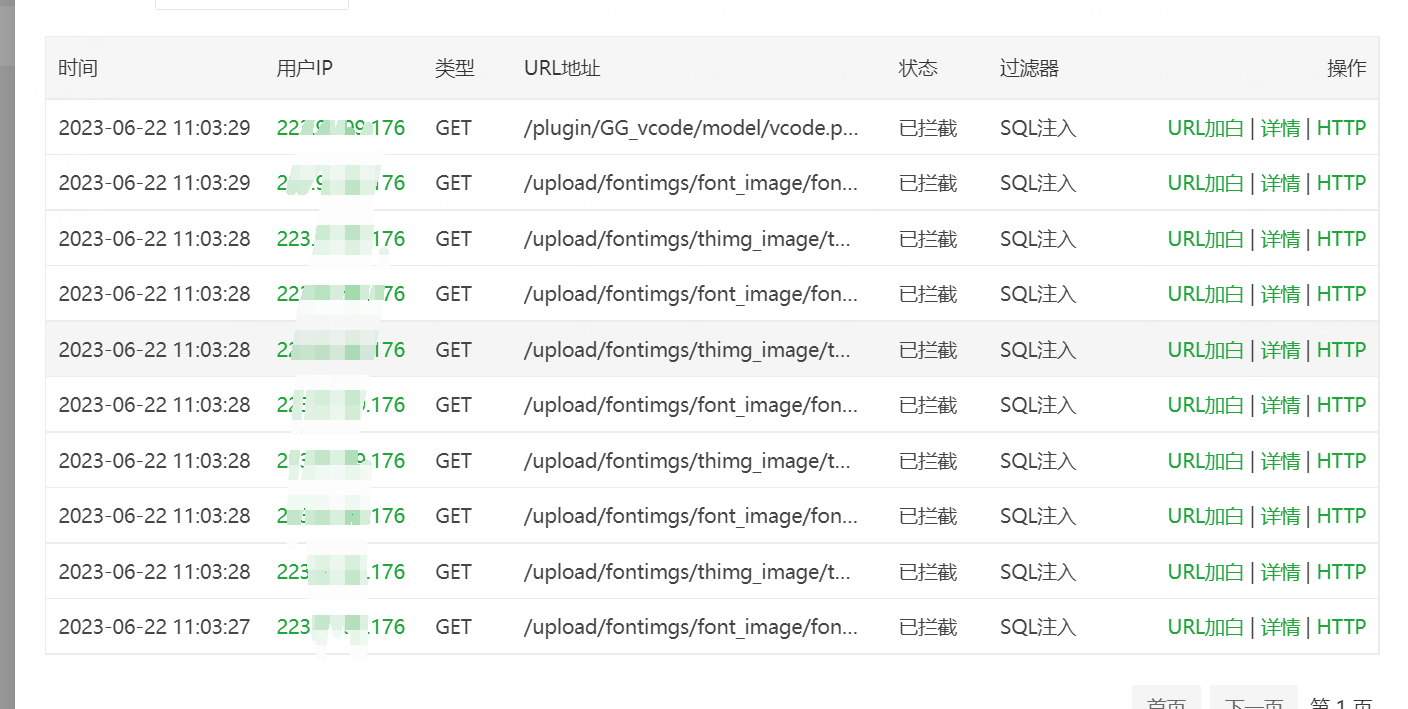Click URL加白 in the highlighted fifth row
Image resolution: width=1408 pixels, height=709 pixels.
[1205, 350]
